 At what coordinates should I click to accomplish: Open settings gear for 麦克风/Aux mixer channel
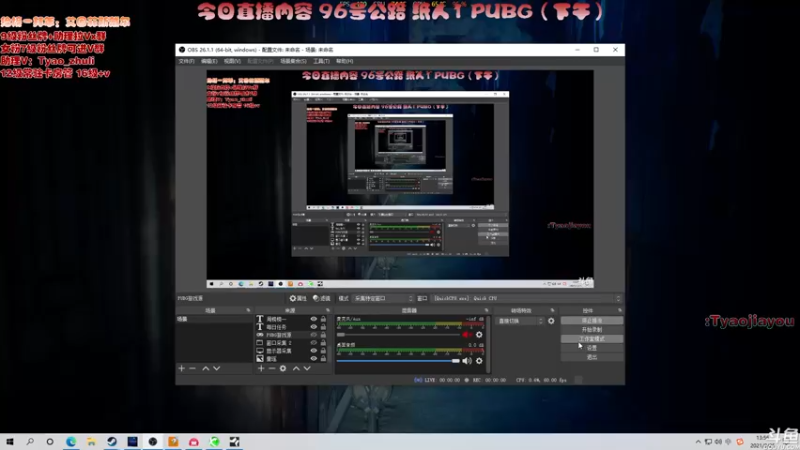click(x=479, y=335)
